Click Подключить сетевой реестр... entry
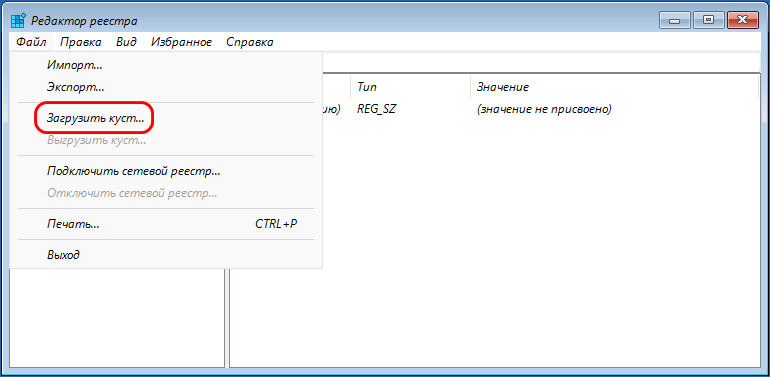Screen dimensions: 770x377 [166, 171]
